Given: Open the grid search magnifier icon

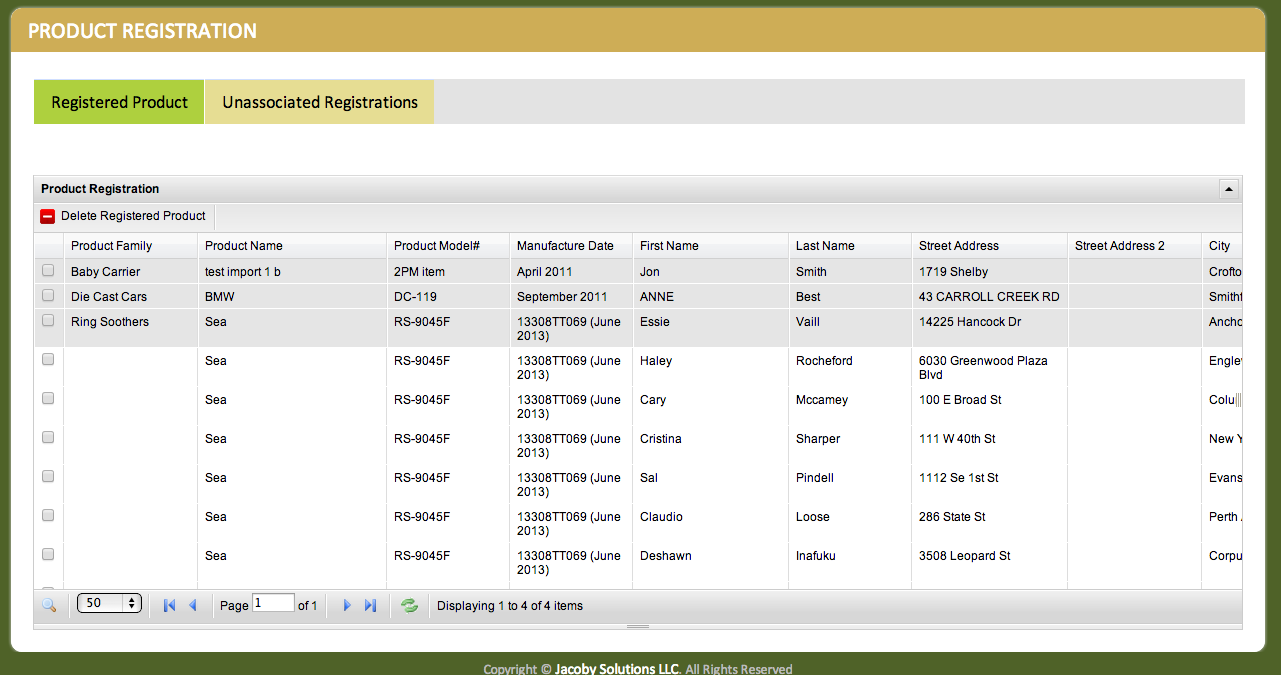Looking at the screenshot, I should coord(49,605).
